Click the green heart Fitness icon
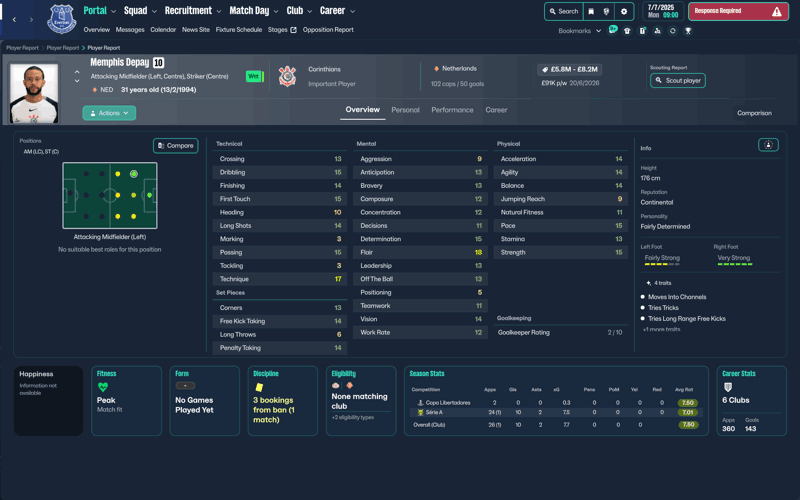Image resolution: width=800 pixels, height=500 pixels. click(x=103, y=387)
